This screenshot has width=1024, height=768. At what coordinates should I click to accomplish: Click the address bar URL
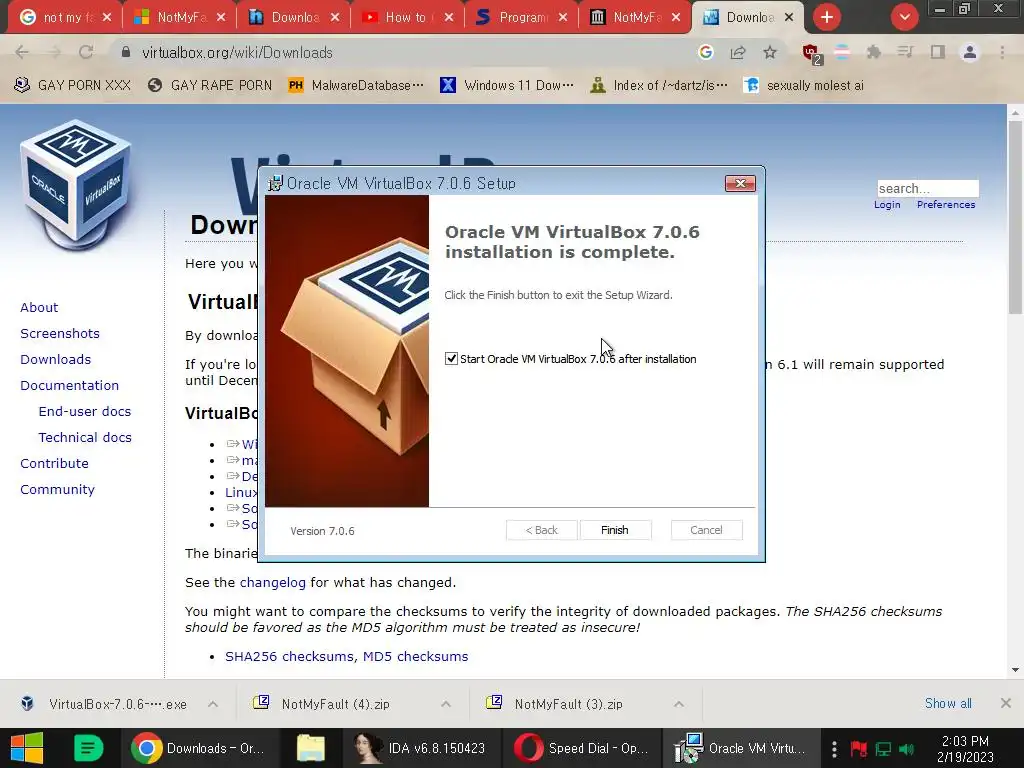tap(238, 52)
